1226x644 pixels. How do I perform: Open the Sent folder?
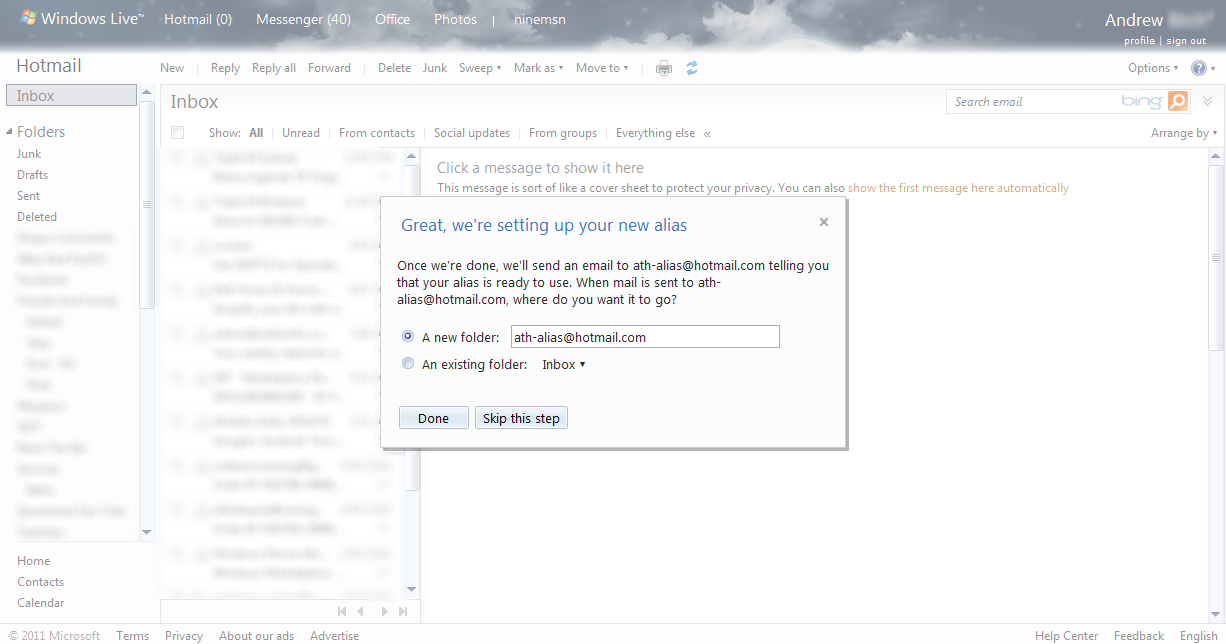(x=28, y=196)
